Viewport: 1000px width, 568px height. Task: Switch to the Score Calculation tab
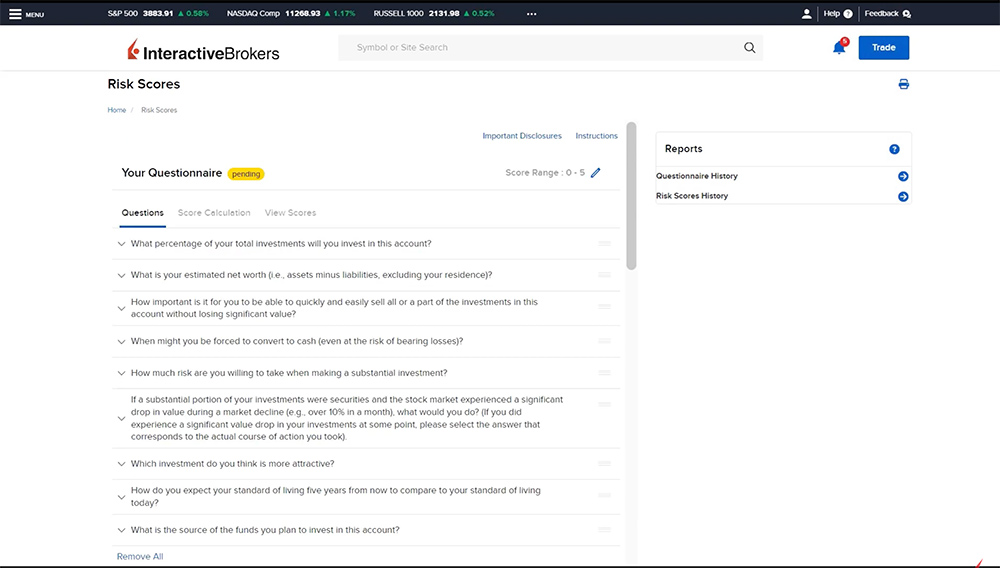(214, 213)
